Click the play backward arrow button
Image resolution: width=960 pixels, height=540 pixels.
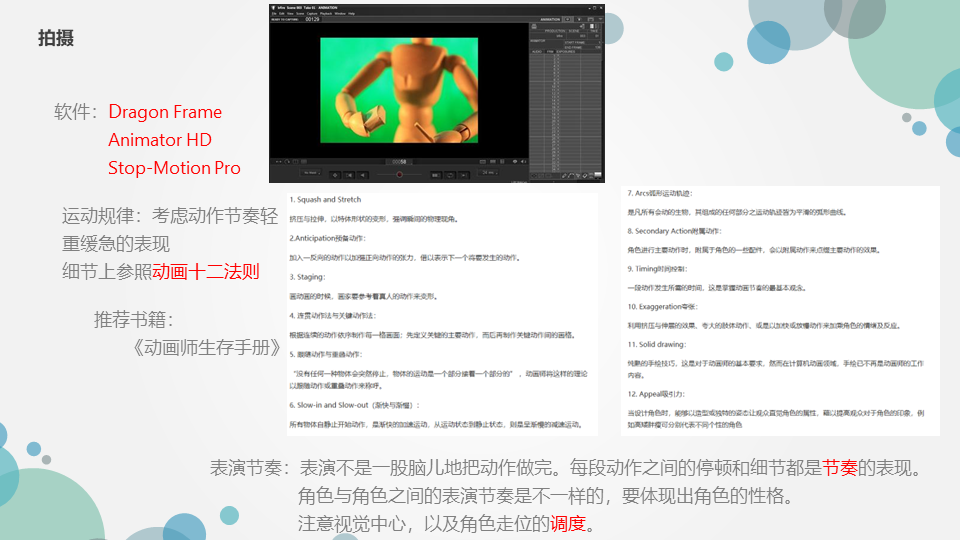tap(363, 175)
